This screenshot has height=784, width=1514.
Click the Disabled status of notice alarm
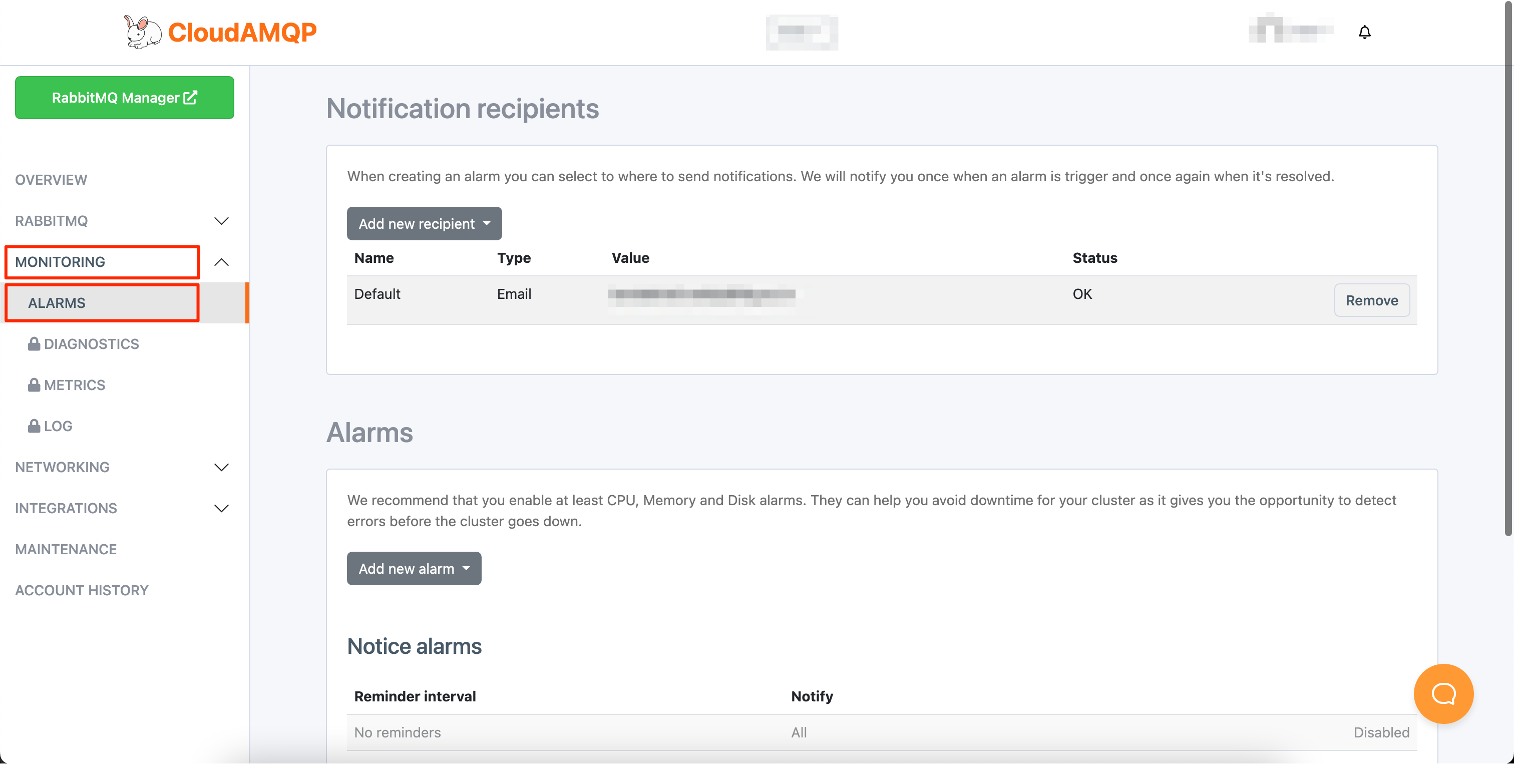pos(1381,732)
